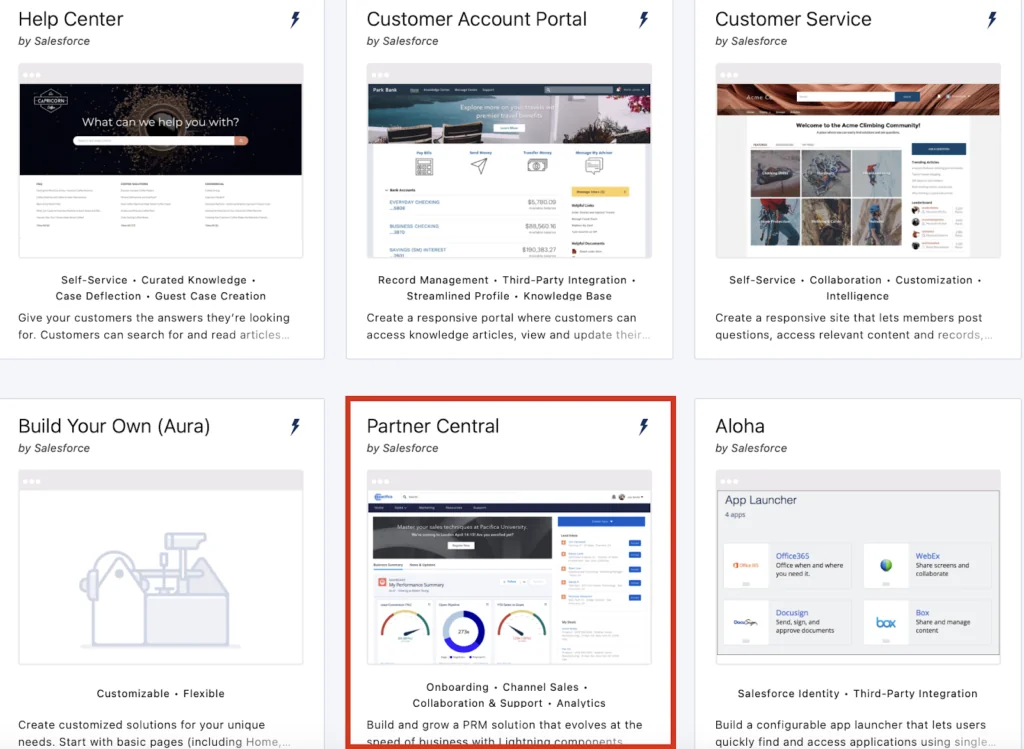
Task: Click the Box app in Aloha preview
Action: pyautogui.click(x=927, y=622)
